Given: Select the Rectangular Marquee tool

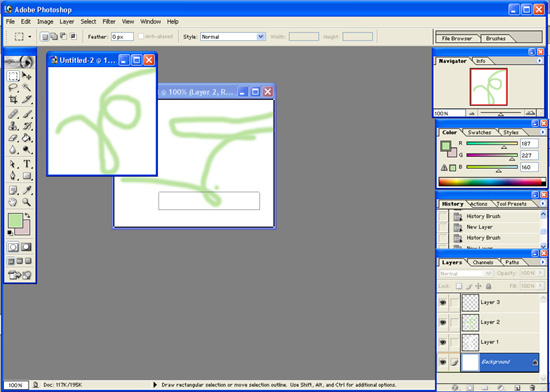Looking at the screenshot, I should click(13, 76).
